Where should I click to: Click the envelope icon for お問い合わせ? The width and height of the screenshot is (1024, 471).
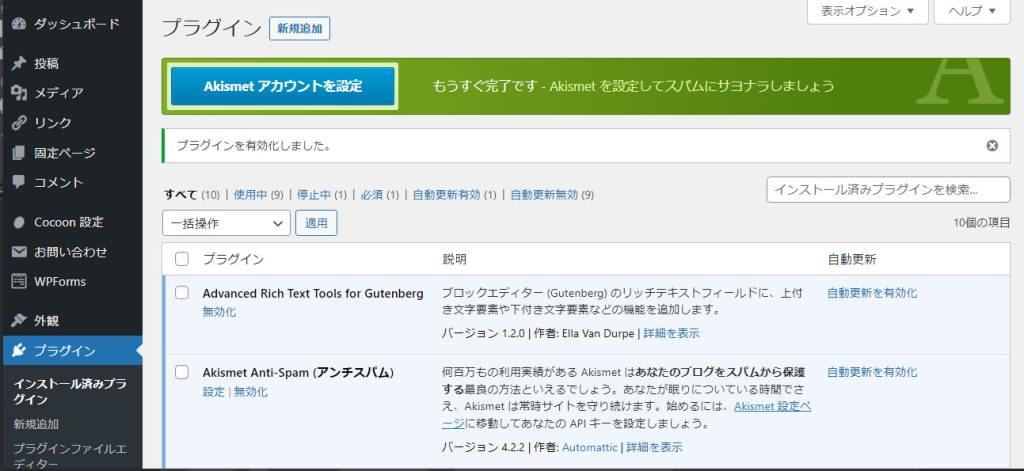click(19, 252)
